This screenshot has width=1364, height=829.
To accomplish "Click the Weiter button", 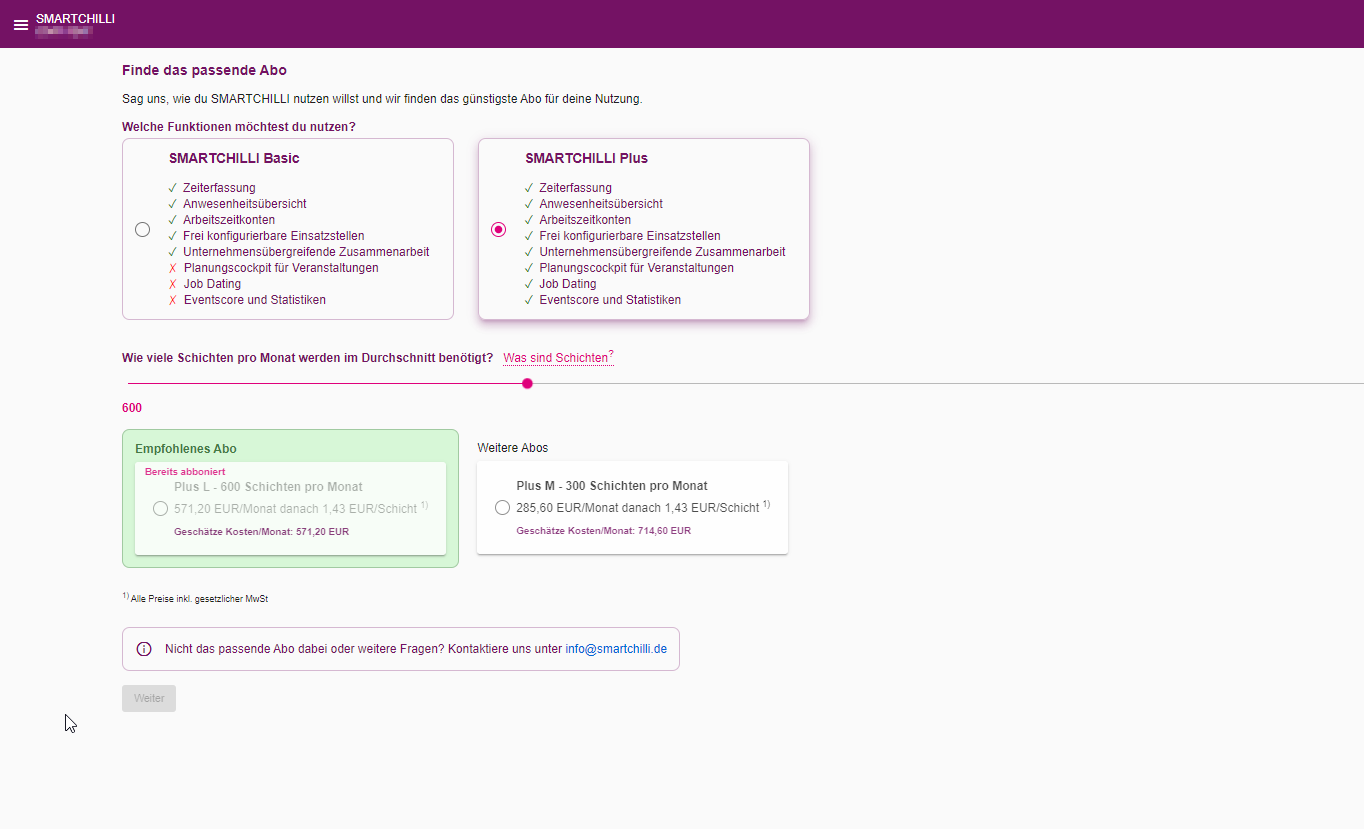I will pyautogui.click(x=149, y=698).
